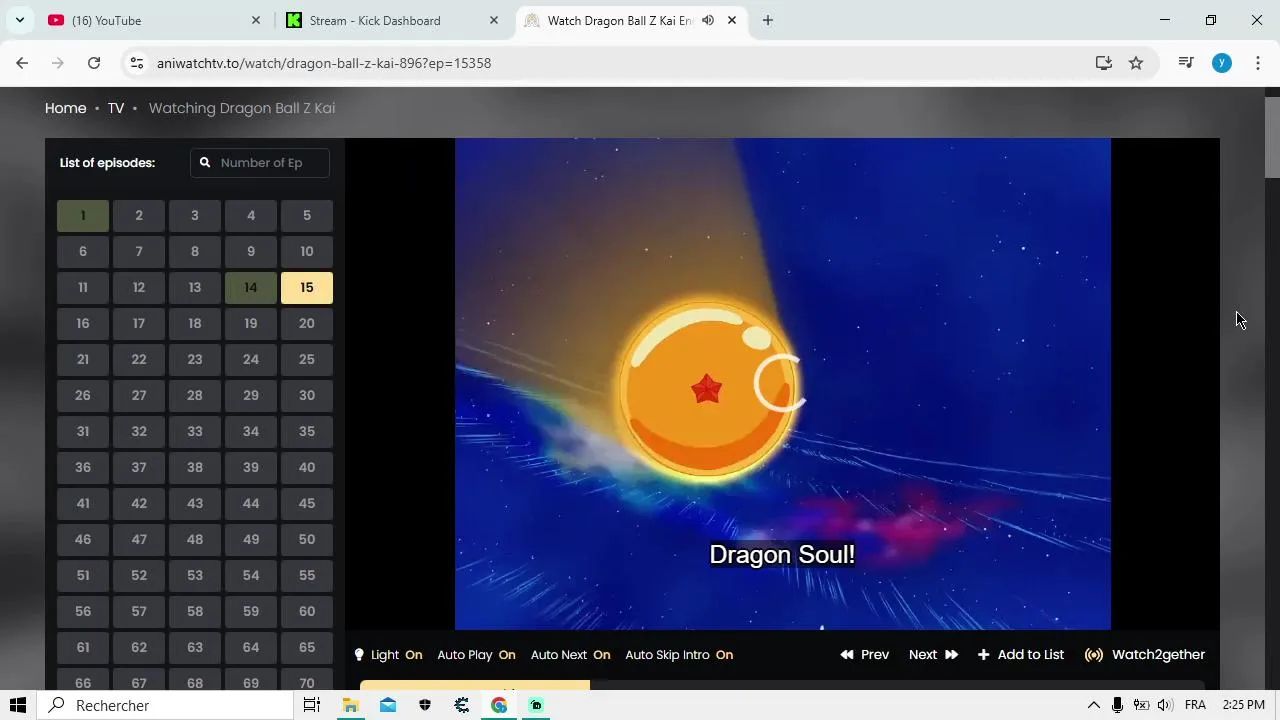Toggle Auto Next

click(x=570, y=655)
